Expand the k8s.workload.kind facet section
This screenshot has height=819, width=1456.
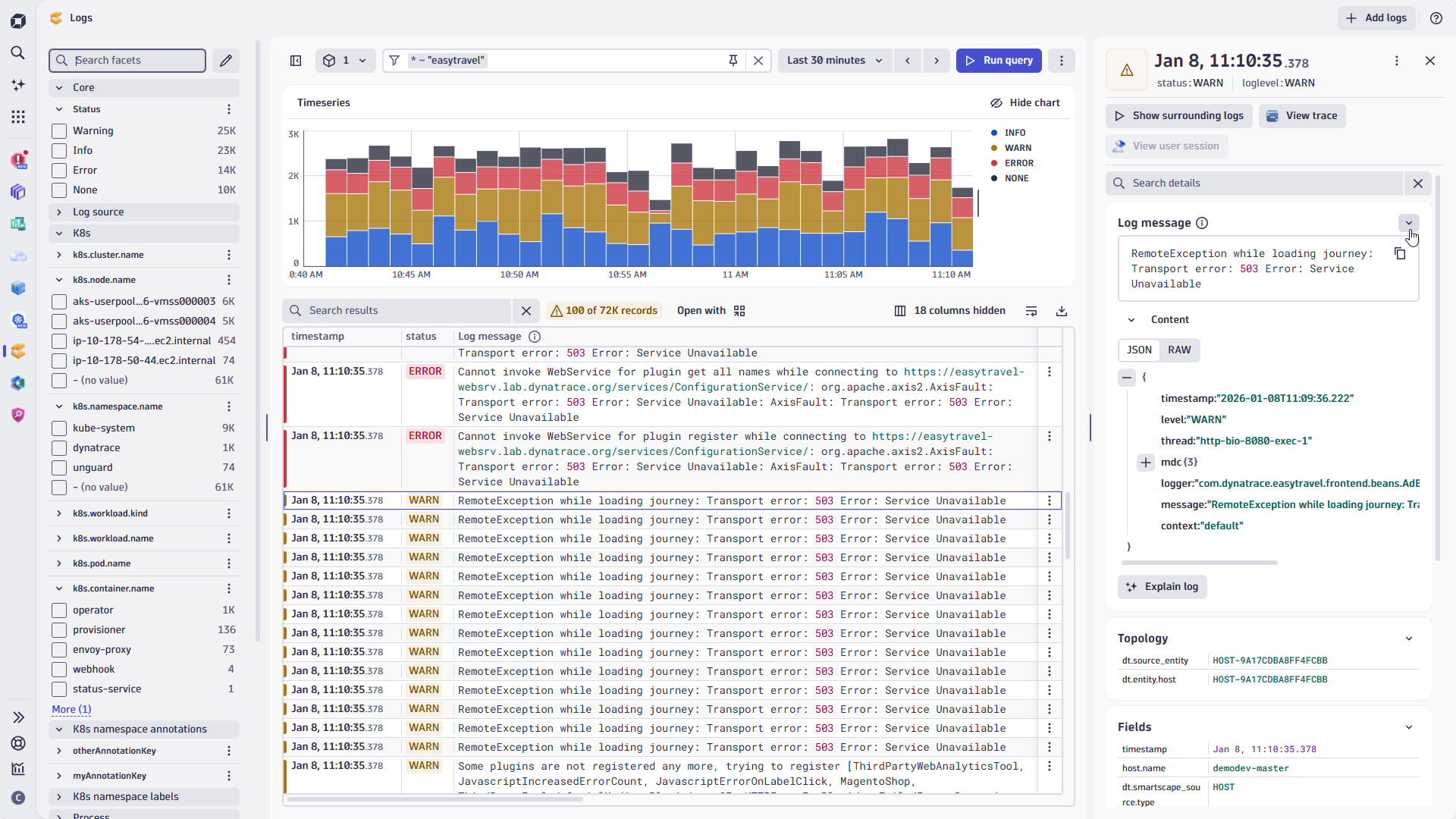tap(59, 513)
